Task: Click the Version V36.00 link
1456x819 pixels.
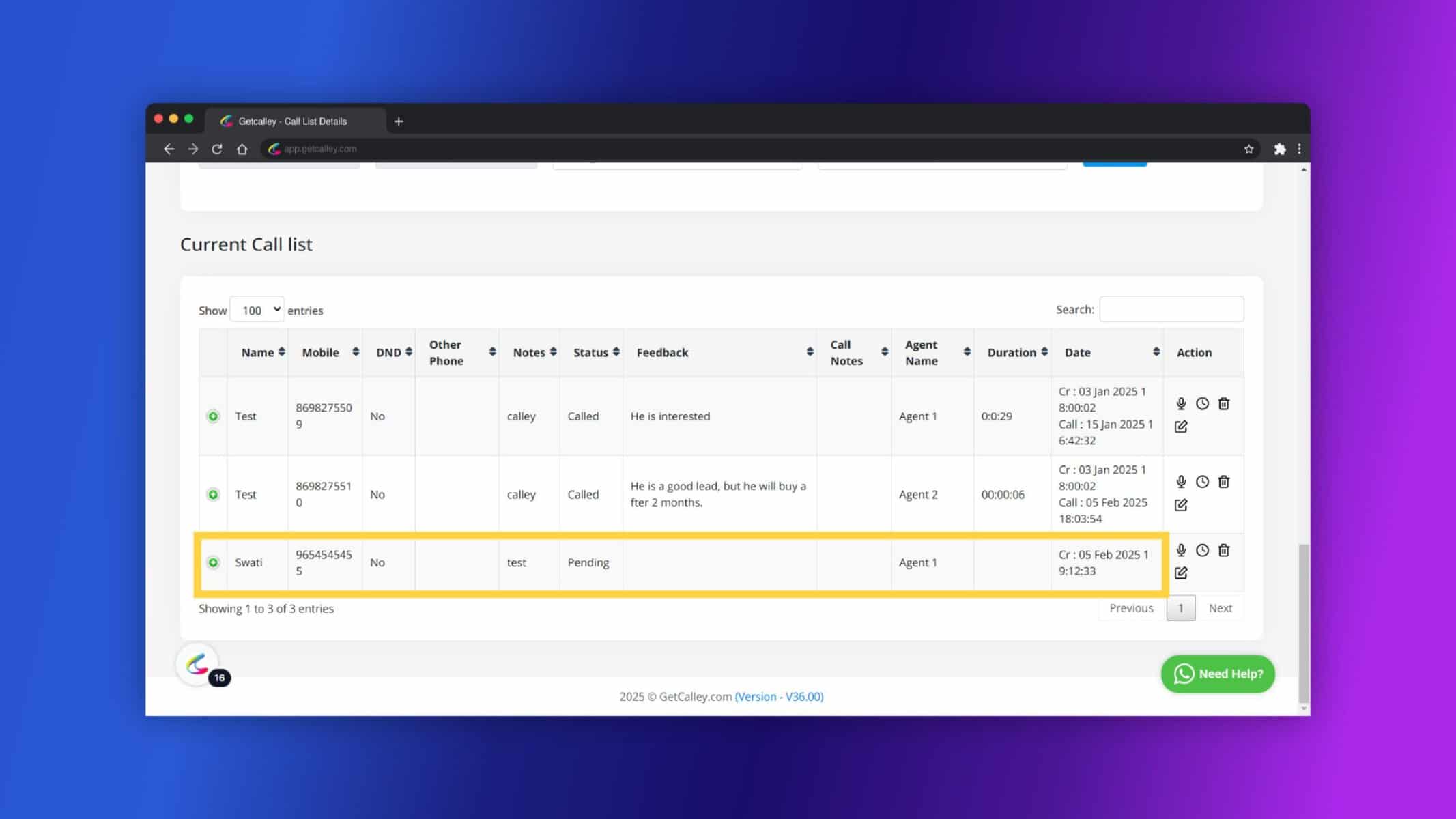Action: tap(778, 697)
